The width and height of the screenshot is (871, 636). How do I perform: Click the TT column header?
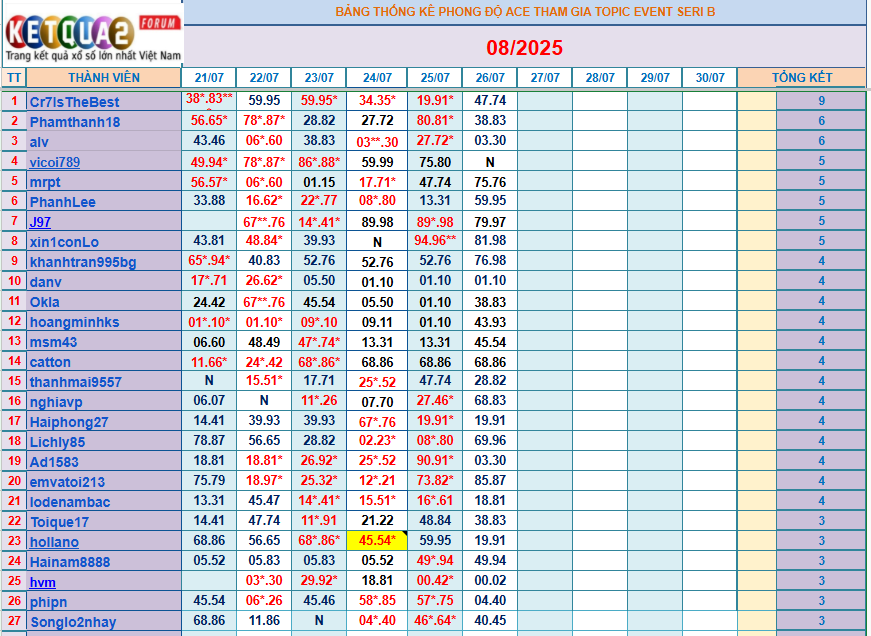pos(14,78)
